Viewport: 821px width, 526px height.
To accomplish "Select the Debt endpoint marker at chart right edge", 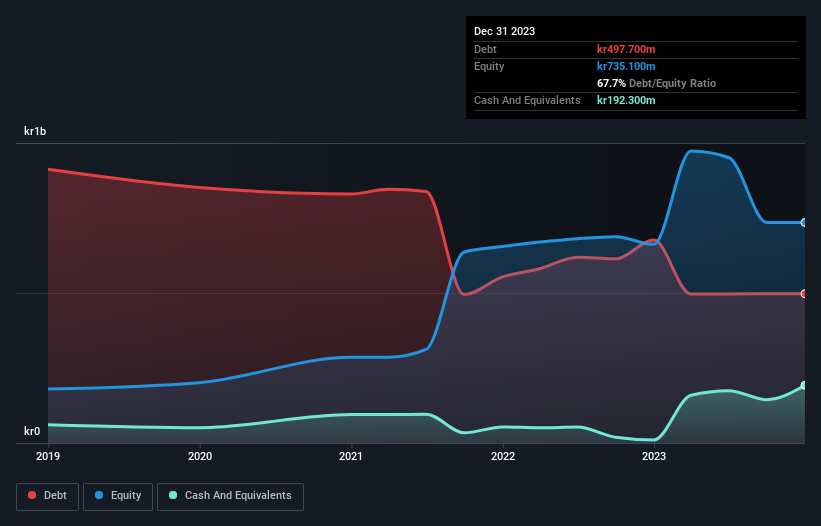I will pos(804,294).
